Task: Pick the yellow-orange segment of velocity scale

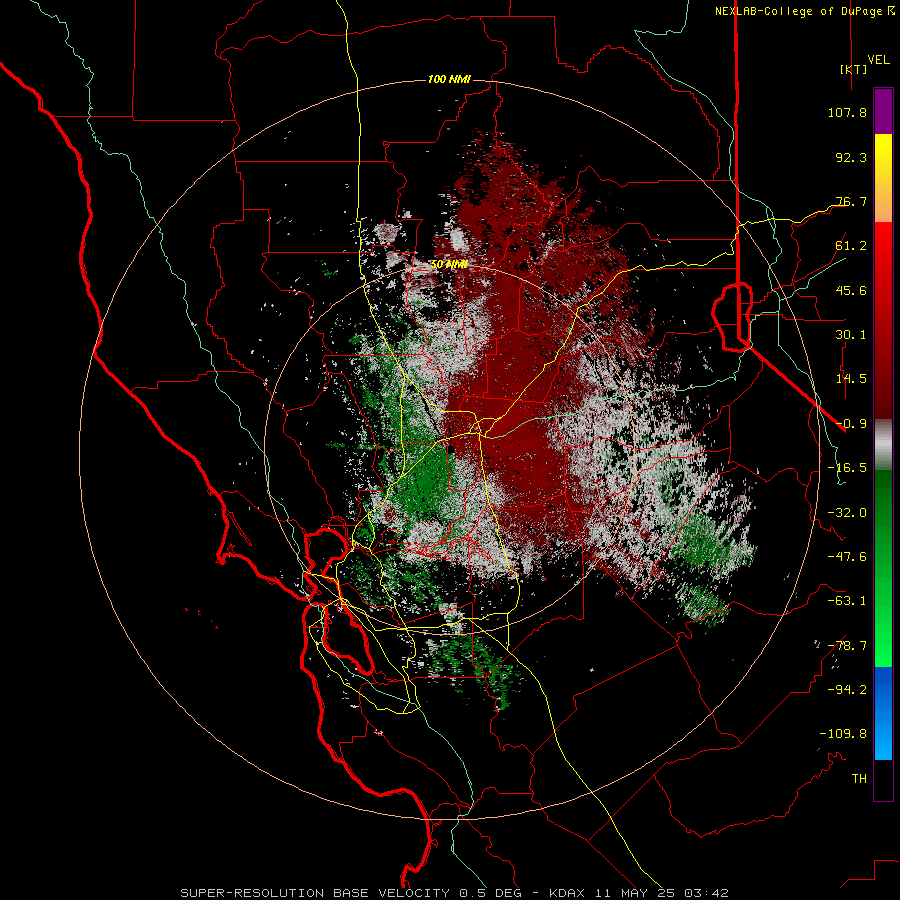Action: tap(883, 178)
